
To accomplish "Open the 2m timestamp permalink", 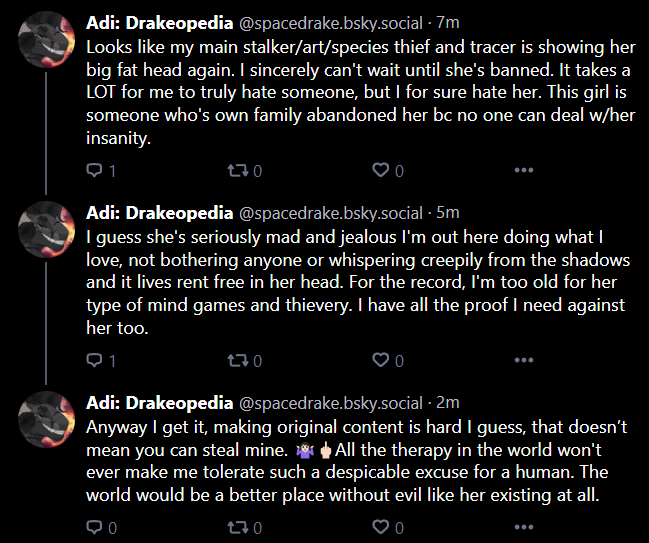I will [x=448, y=403].
